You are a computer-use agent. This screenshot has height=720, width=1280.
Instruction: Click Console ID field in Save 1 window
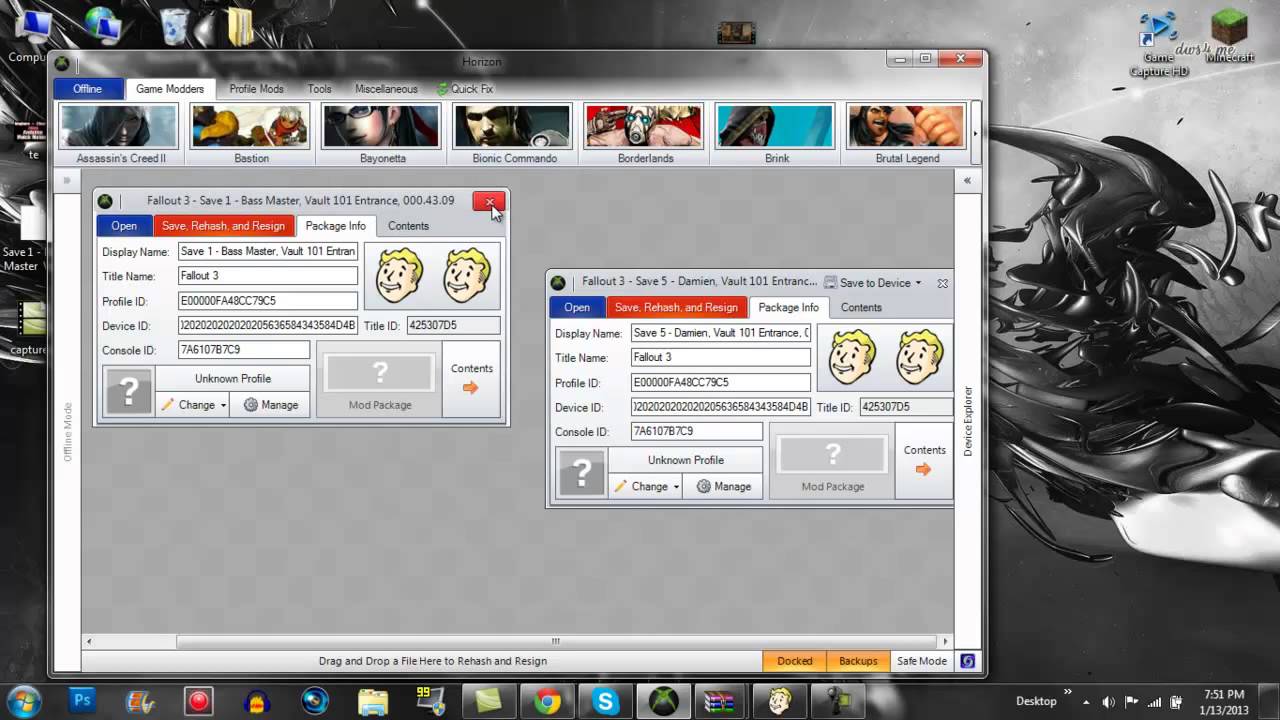tap(244, 350)
